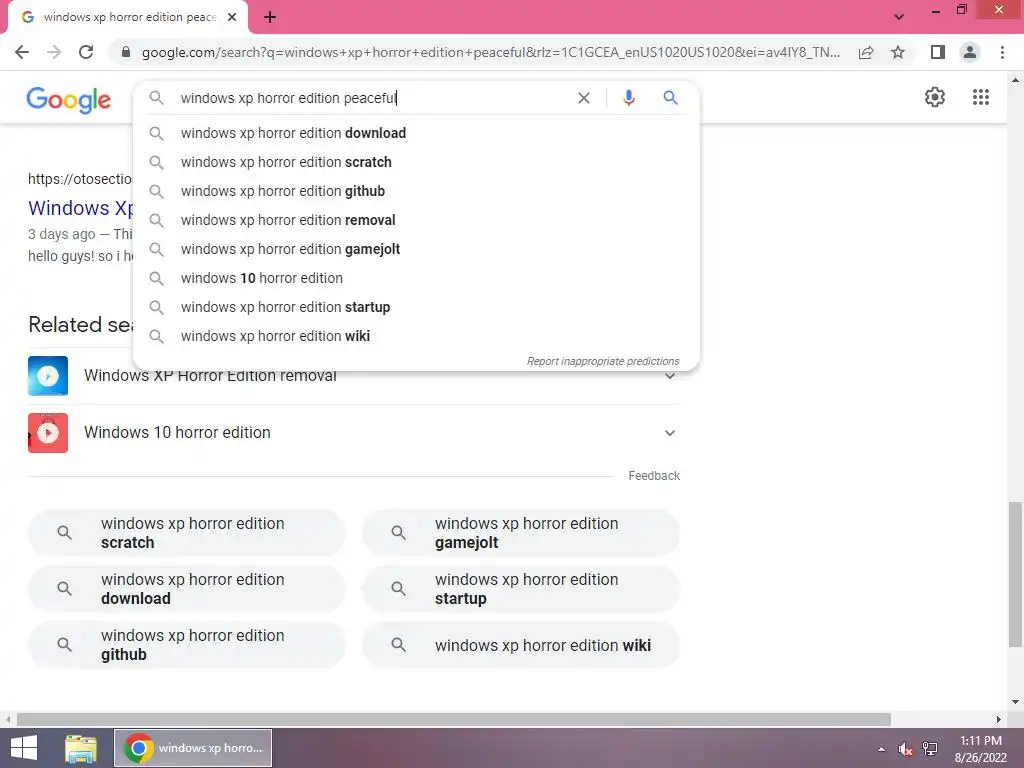
Task: Select suggestion ending in download
Action: tap(416, 133)
